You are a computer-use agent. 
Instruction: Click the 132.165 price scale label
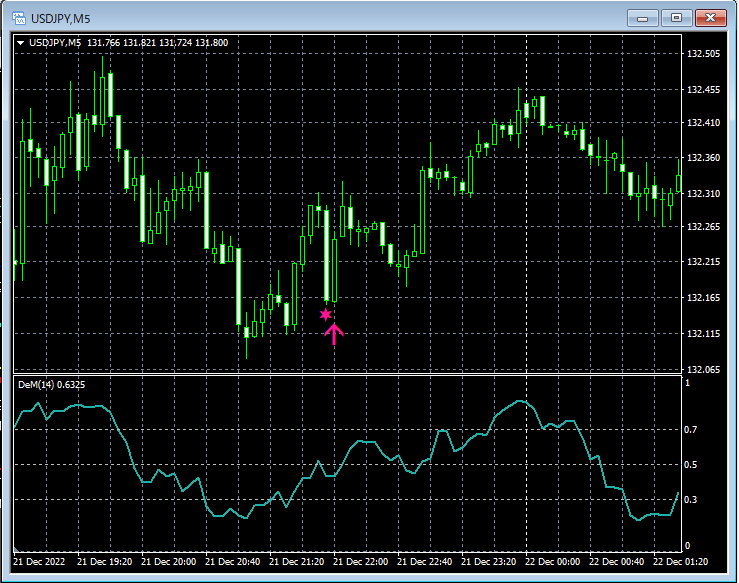point(704,297)
